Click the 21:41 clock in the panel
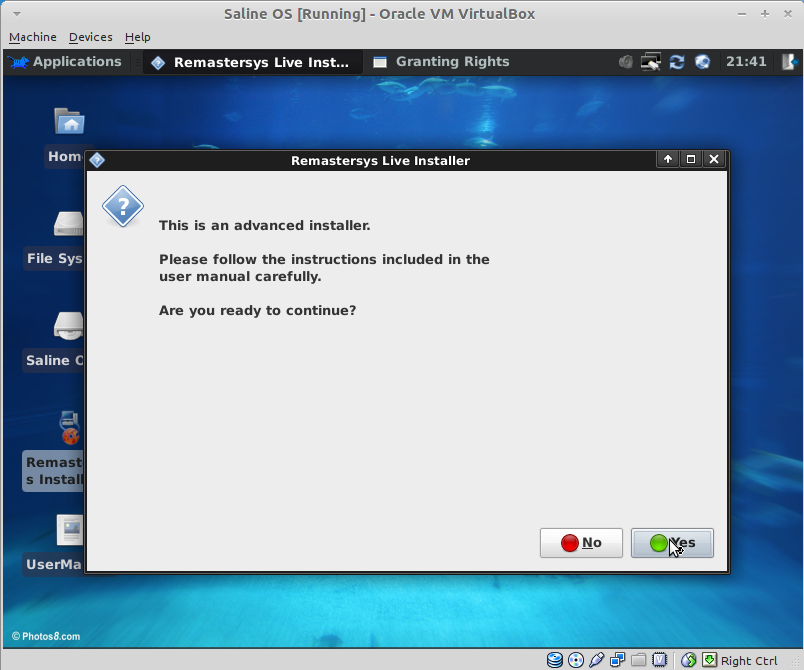Screen dimensions: 804x670 (746, 62)
